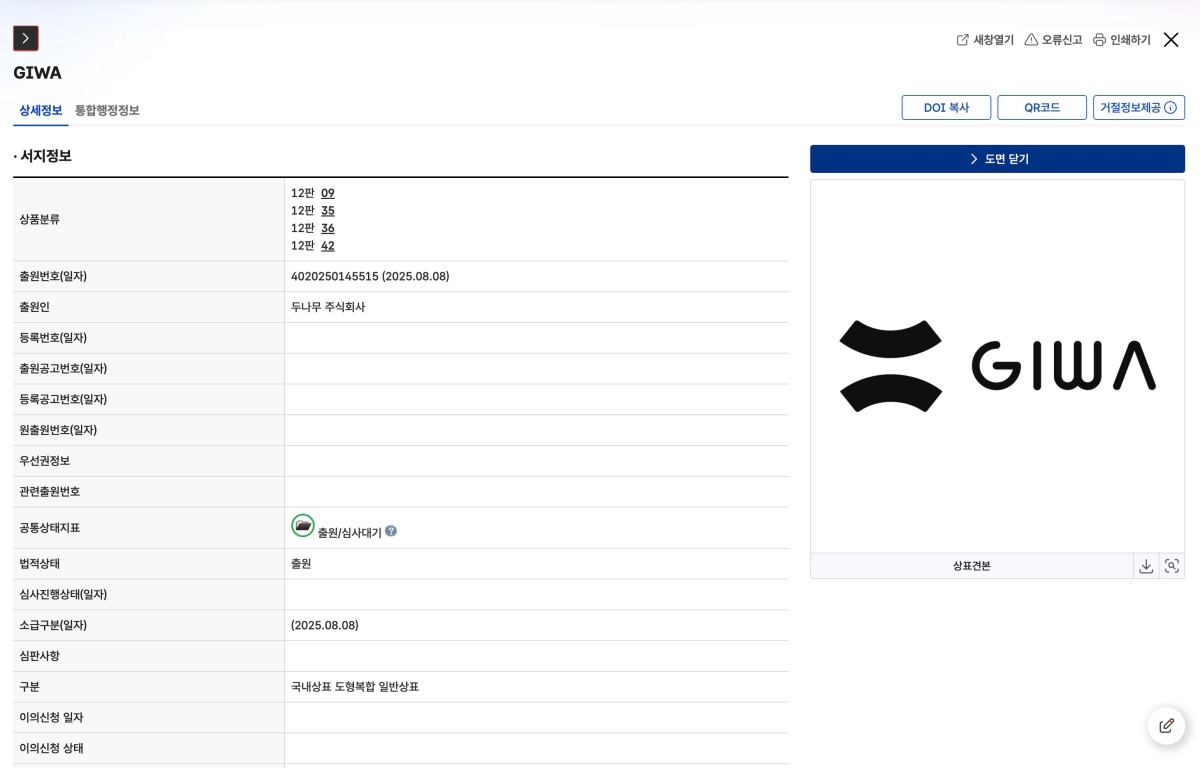Click the 우선권정보 row label
Image resolution: width=1200 pixels, height=768 pixels.
pos(45,461)
